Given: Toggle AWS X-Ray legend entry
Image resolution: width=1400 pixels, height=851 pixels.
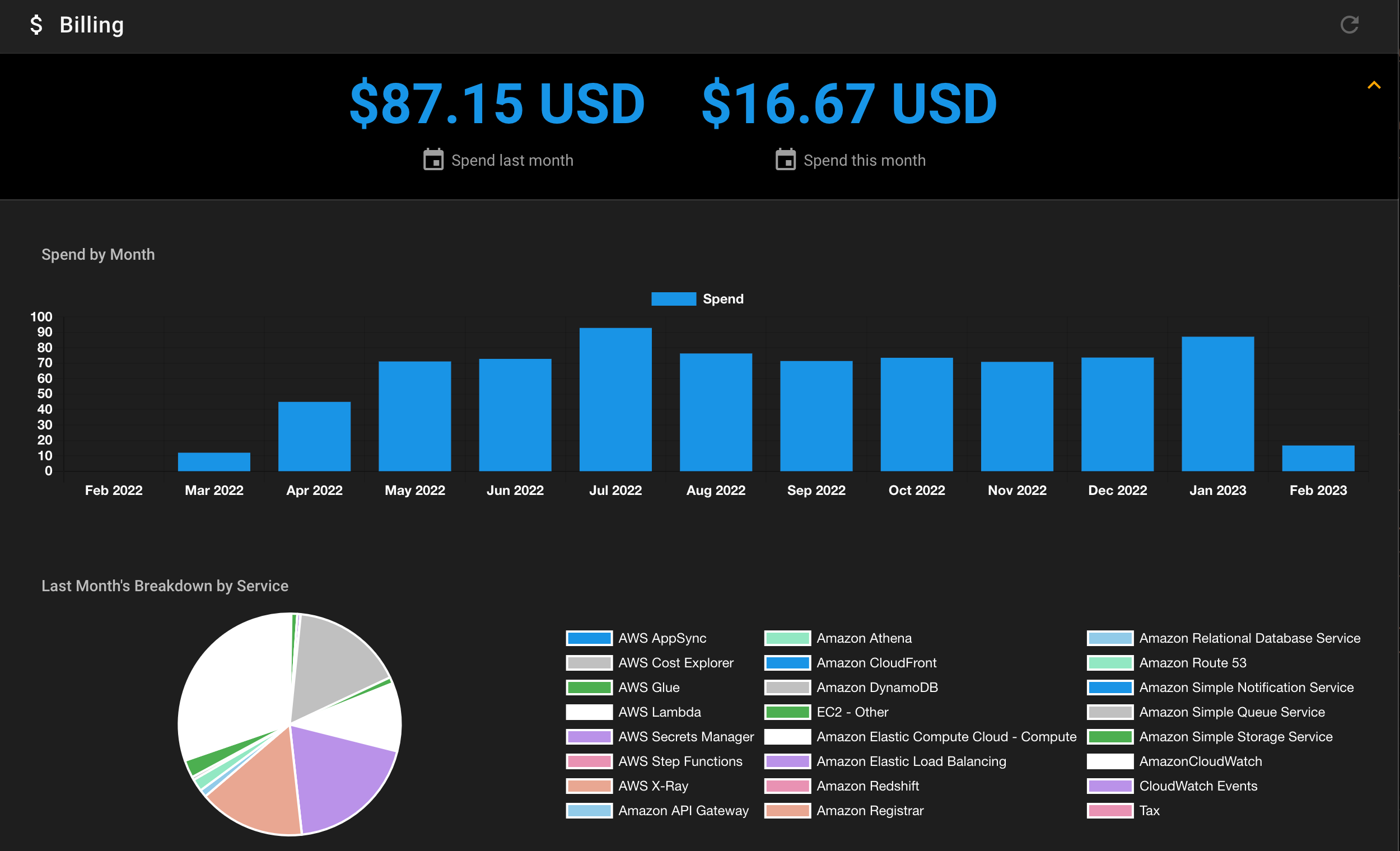Looking at the screenshot, I should 627,785.
